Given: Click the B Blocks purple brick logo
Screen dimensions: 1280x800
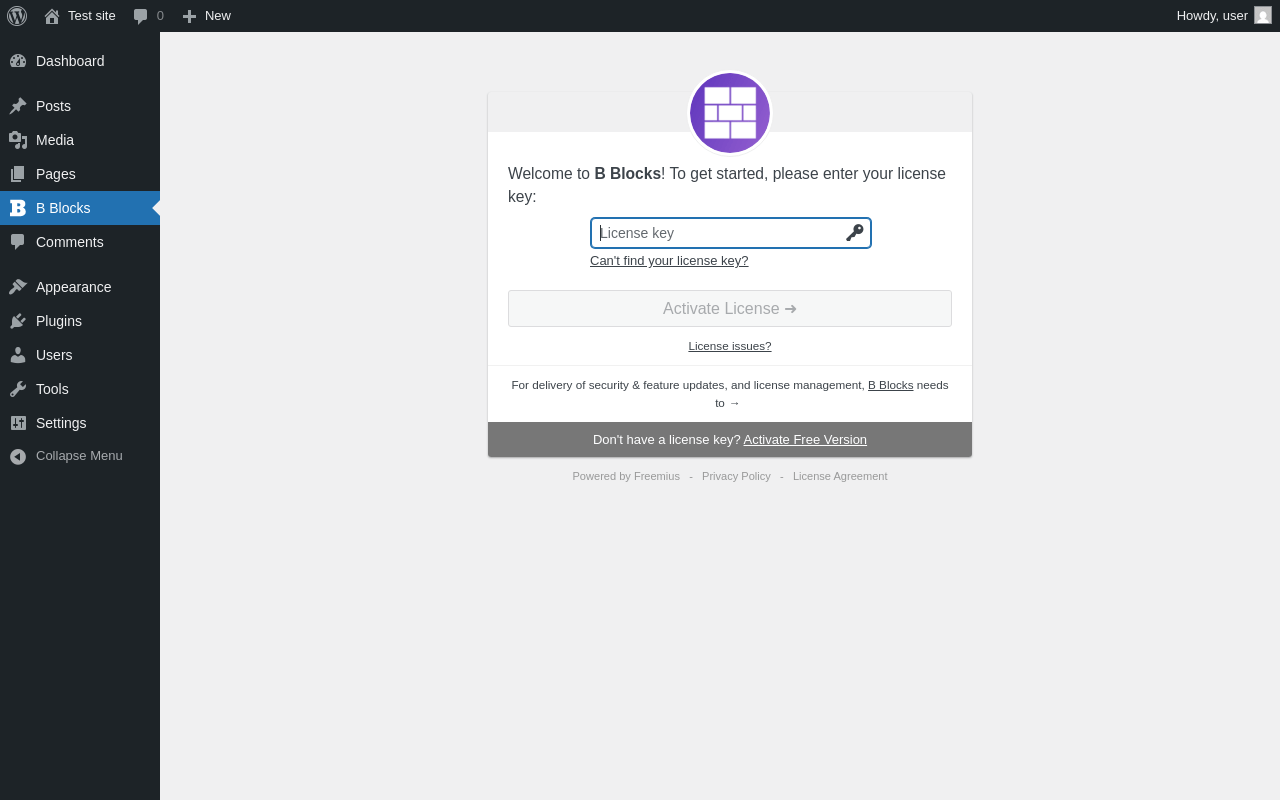Looking at the screenshot, I should point(730,113).
